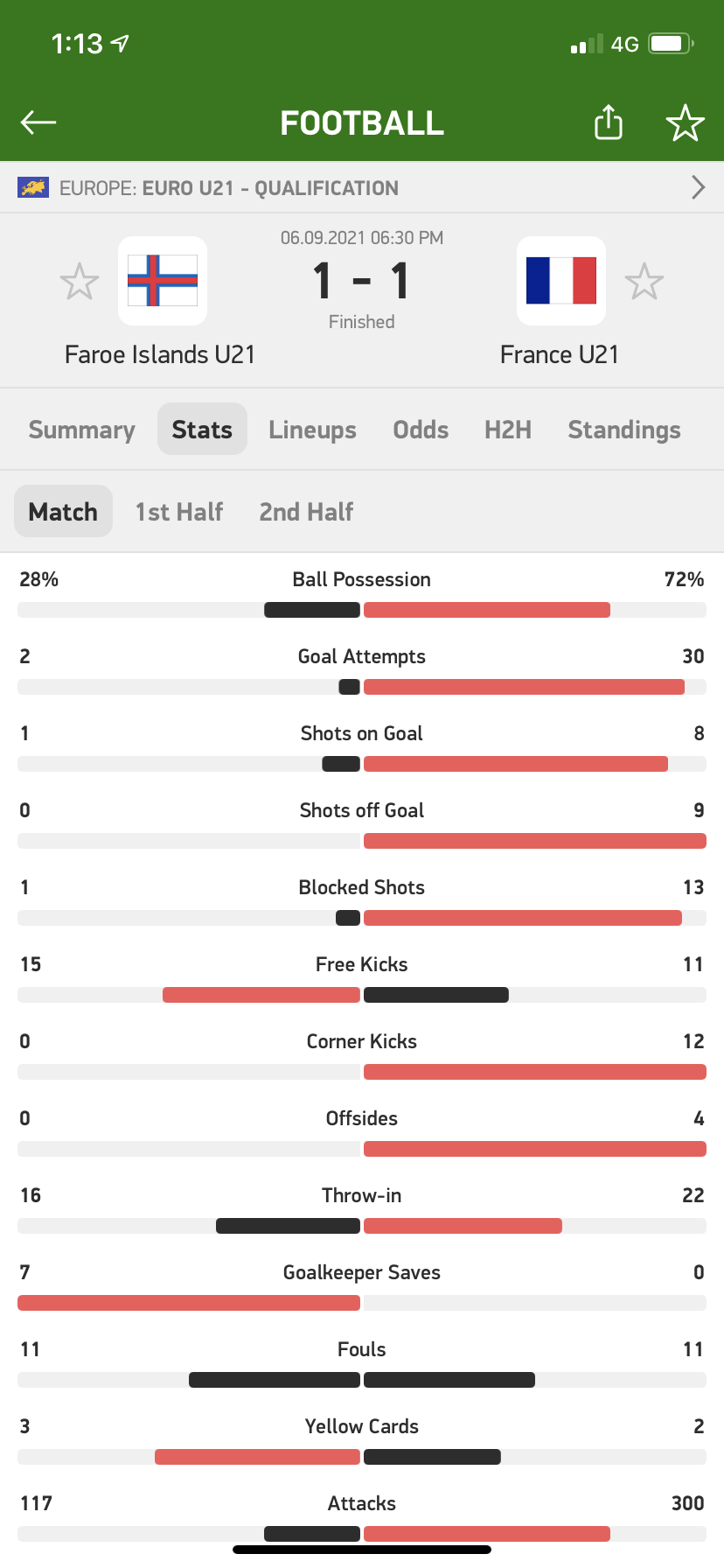724x1568 pixels.
Task: Tap the Faroe Islands U21 flag logo
Action: tap(163, 281)
